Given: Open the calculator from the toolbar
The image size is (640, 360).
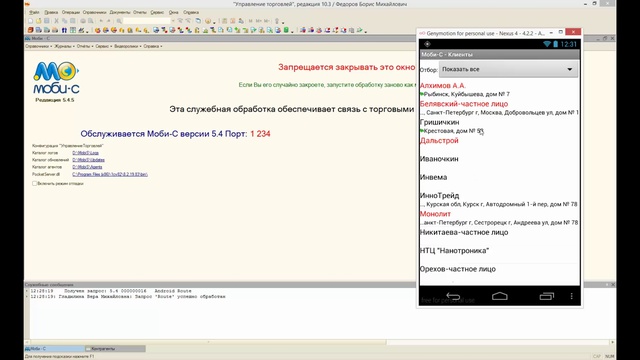Looking at the screenshot, I should [224, 21].
